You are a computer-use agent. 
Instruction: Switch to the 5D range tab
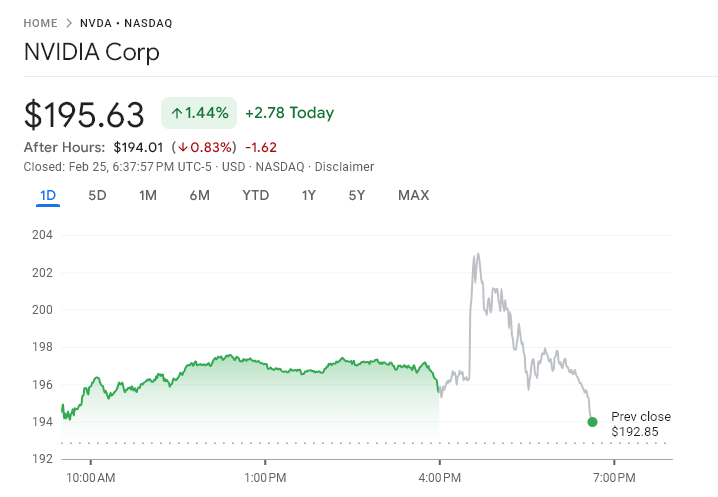(x=97, y=195)
